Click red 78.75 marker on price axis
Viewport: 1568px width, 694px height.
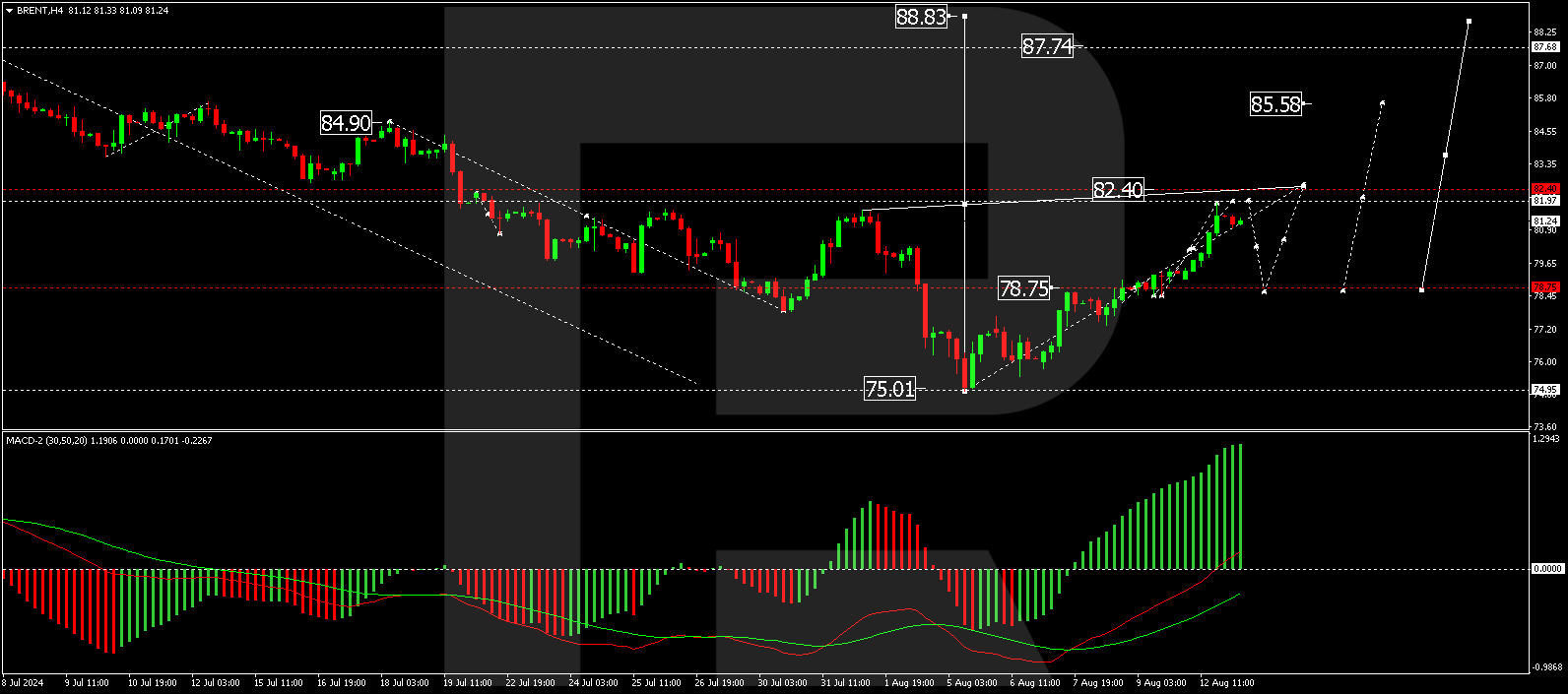pos(1544,287)
